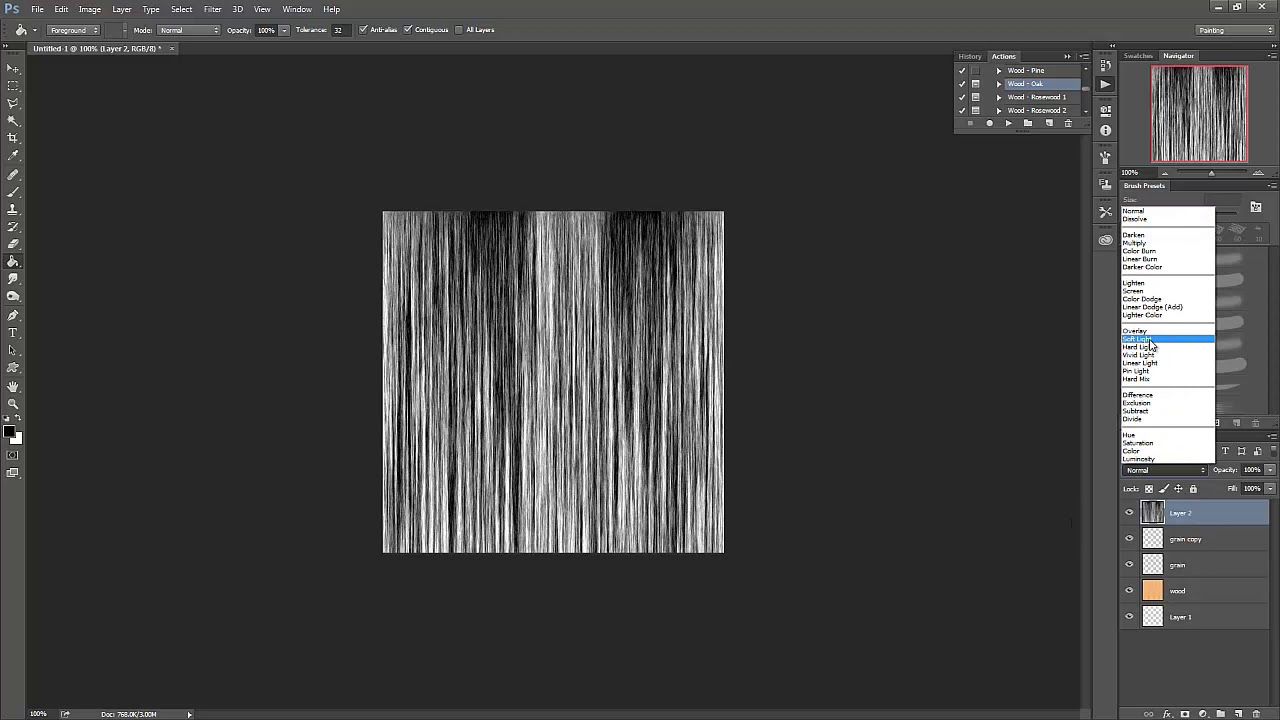Viewport: 1280px width, 720px height.
Task: Select the Clone Stamp tool
Action: (x=13, y=210)
